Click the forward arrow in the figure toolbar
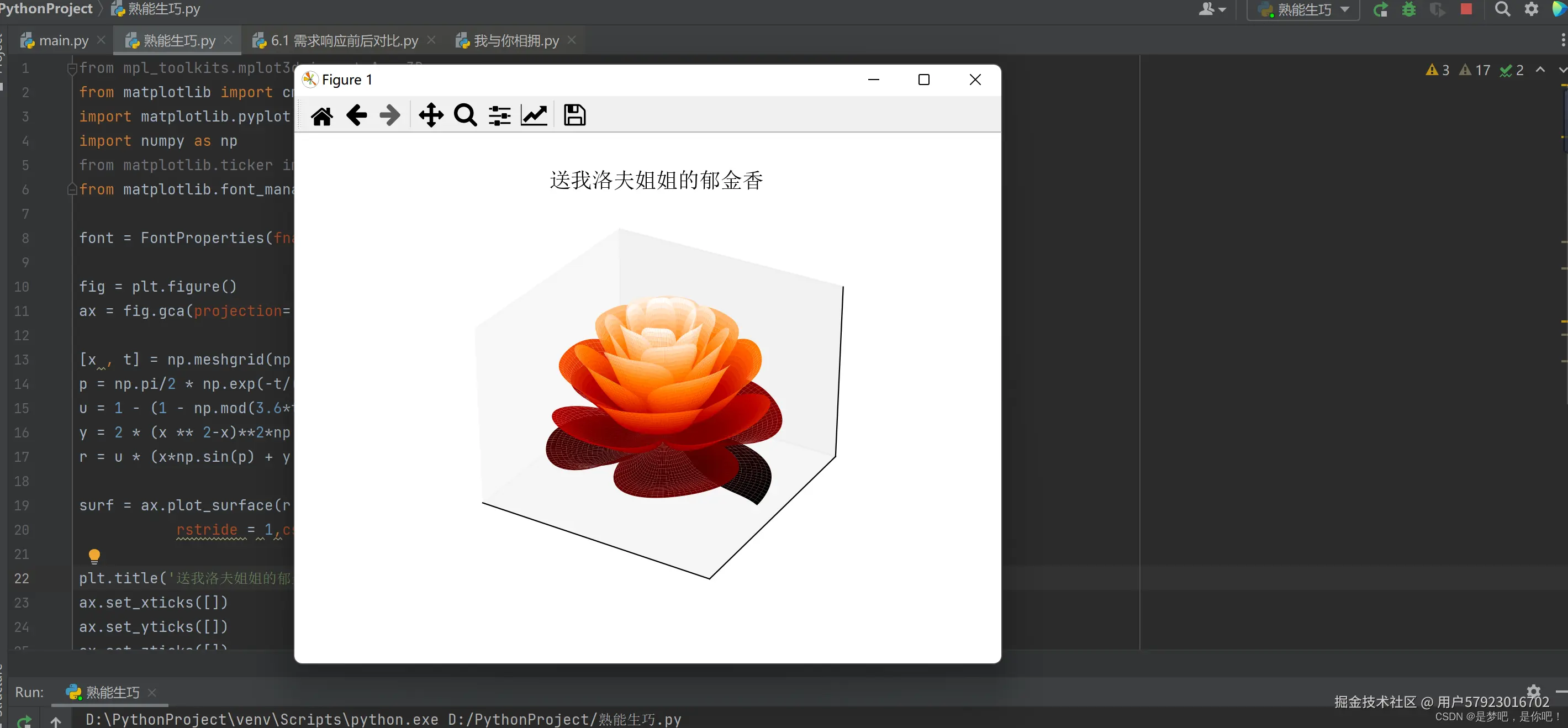This screenshot has height=728, width=1568. tap(389, 115)
